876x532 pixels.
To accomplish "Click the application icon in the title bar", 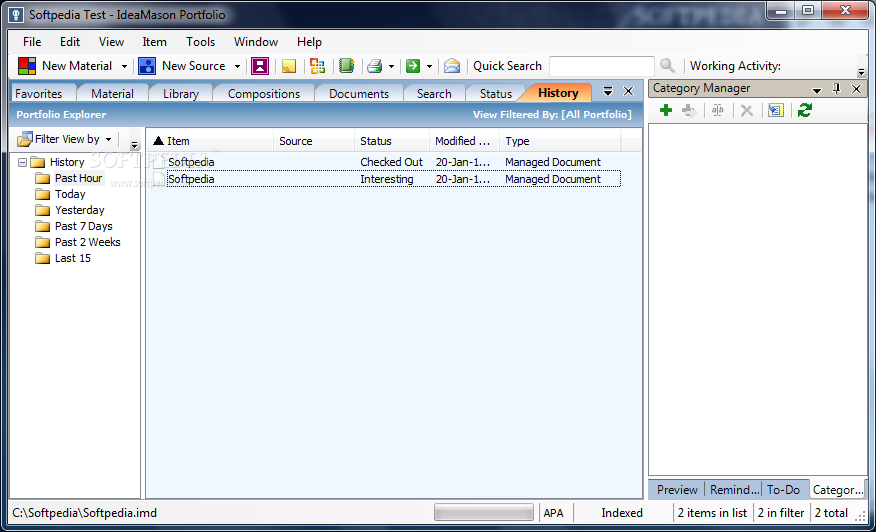I will click(17, 15).
